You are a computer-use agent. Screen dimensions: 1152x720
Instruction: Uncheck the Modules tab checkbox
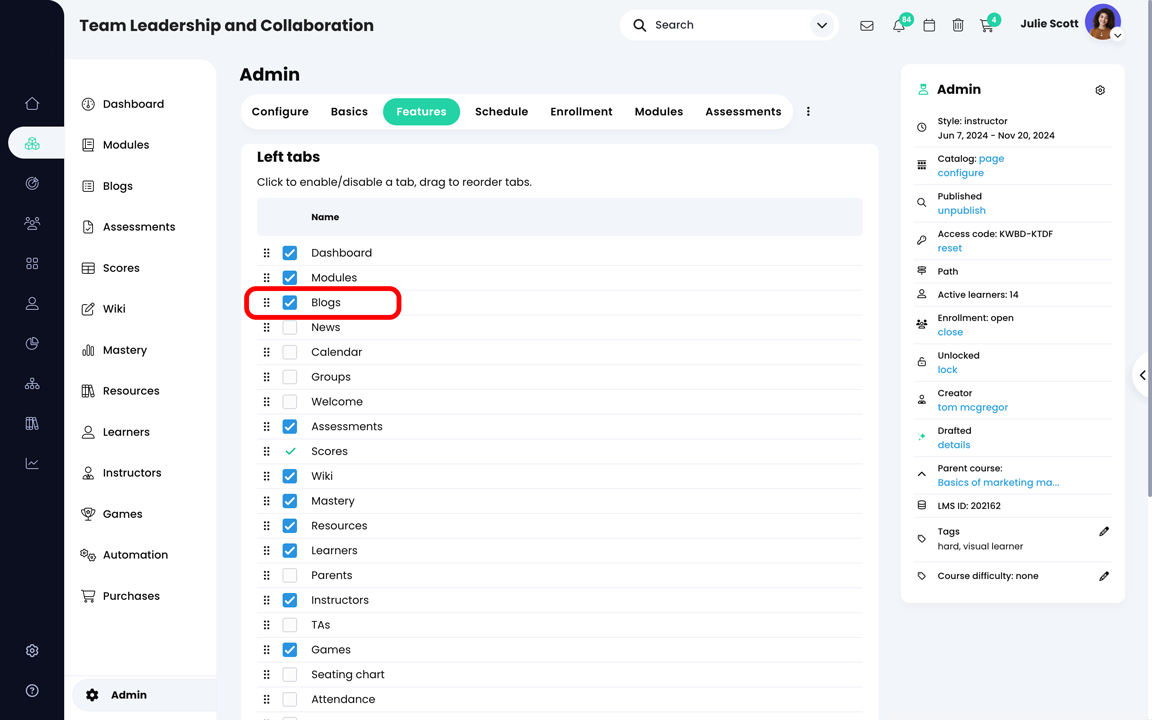pyautogui.click(x=289, y=277)
